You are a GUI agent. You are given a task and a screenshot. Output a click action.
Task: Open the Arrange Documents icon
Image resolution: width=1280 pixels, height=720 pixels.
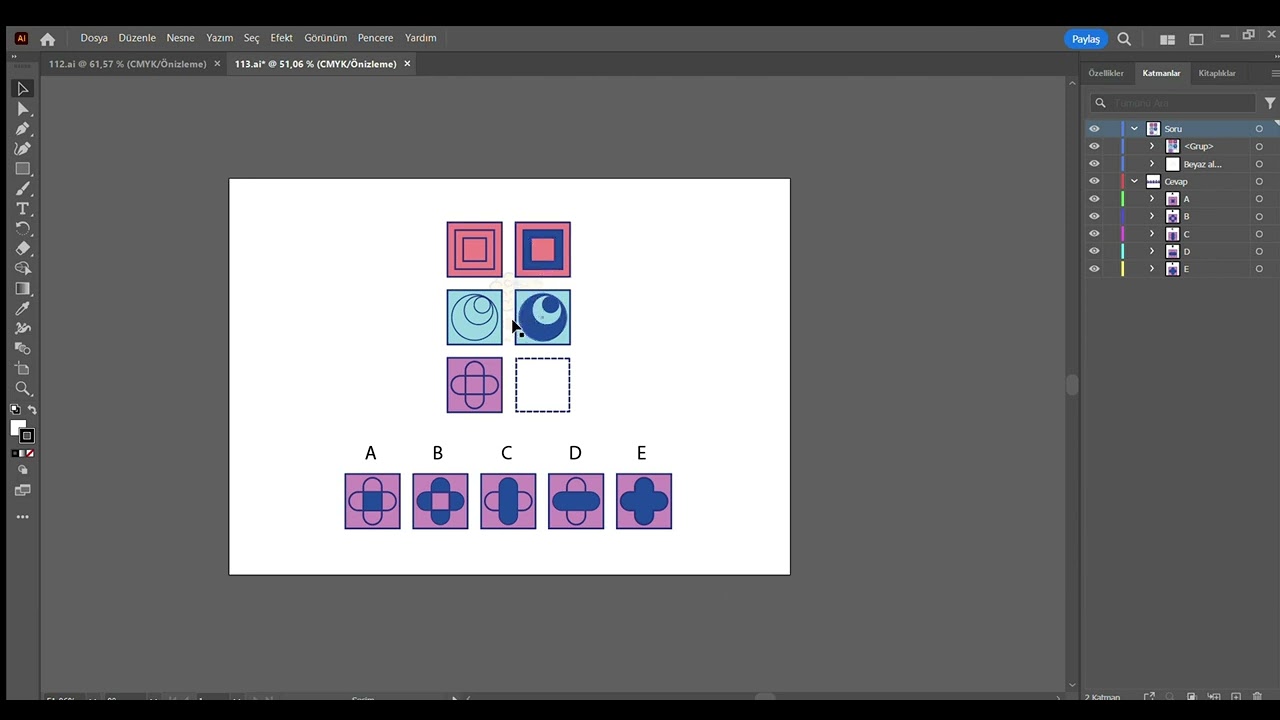point(1167,39)
